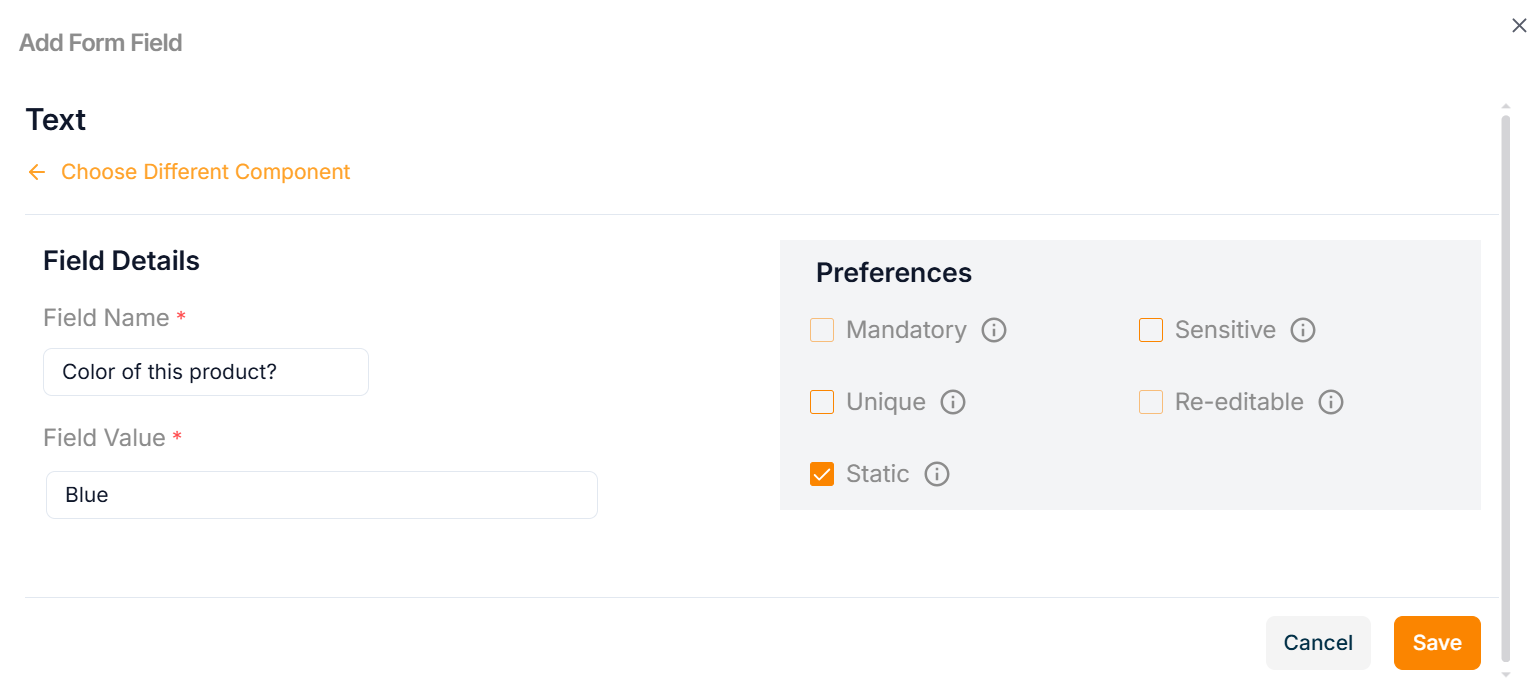This screenshot has height=692, width=1537.
Task: Click into the Field Value input
Action: 322,495
